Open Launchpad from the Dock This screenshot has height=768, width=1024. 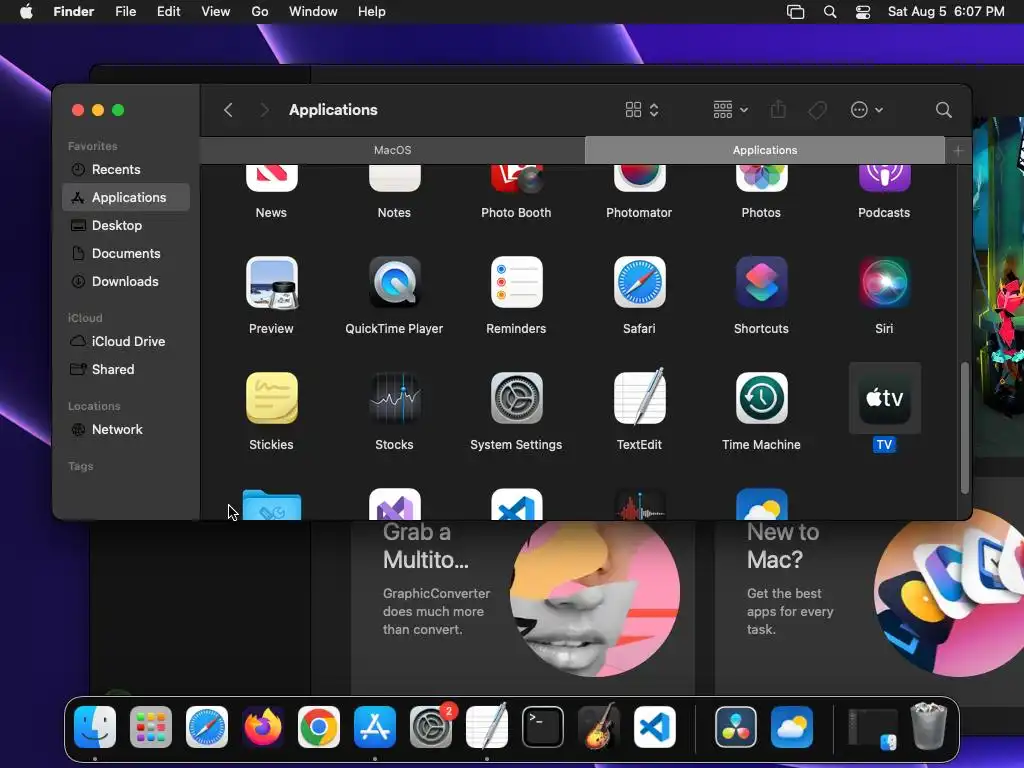click(151, 727)
